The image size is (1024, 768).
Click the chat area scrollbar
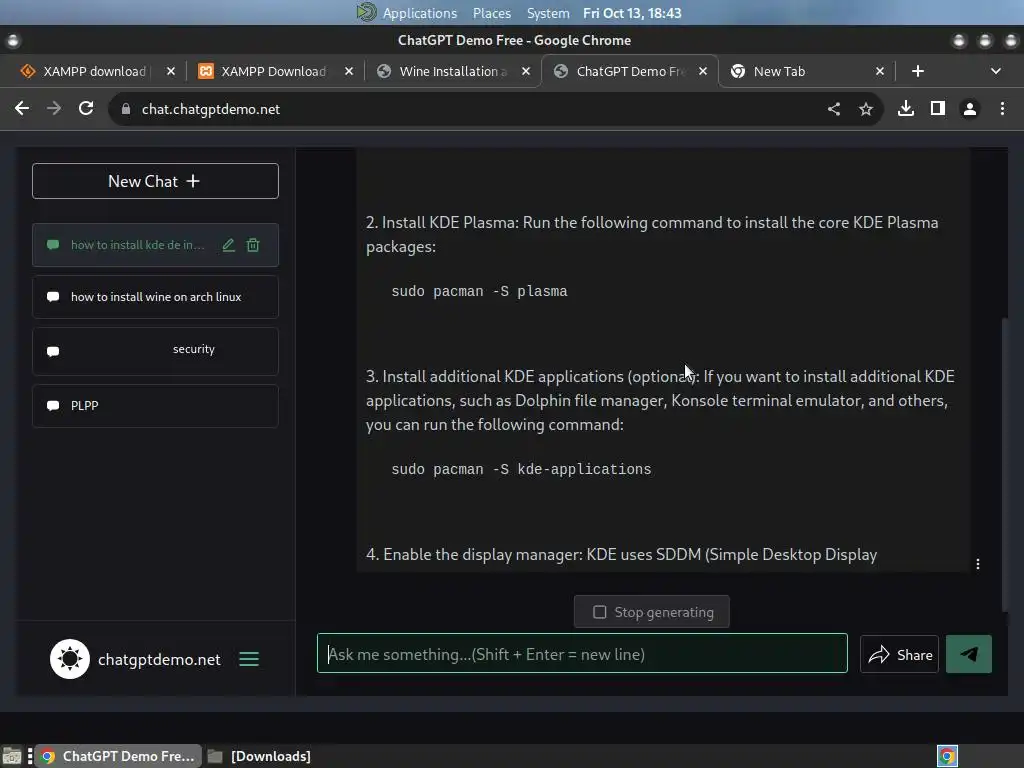pos(1005,464)
